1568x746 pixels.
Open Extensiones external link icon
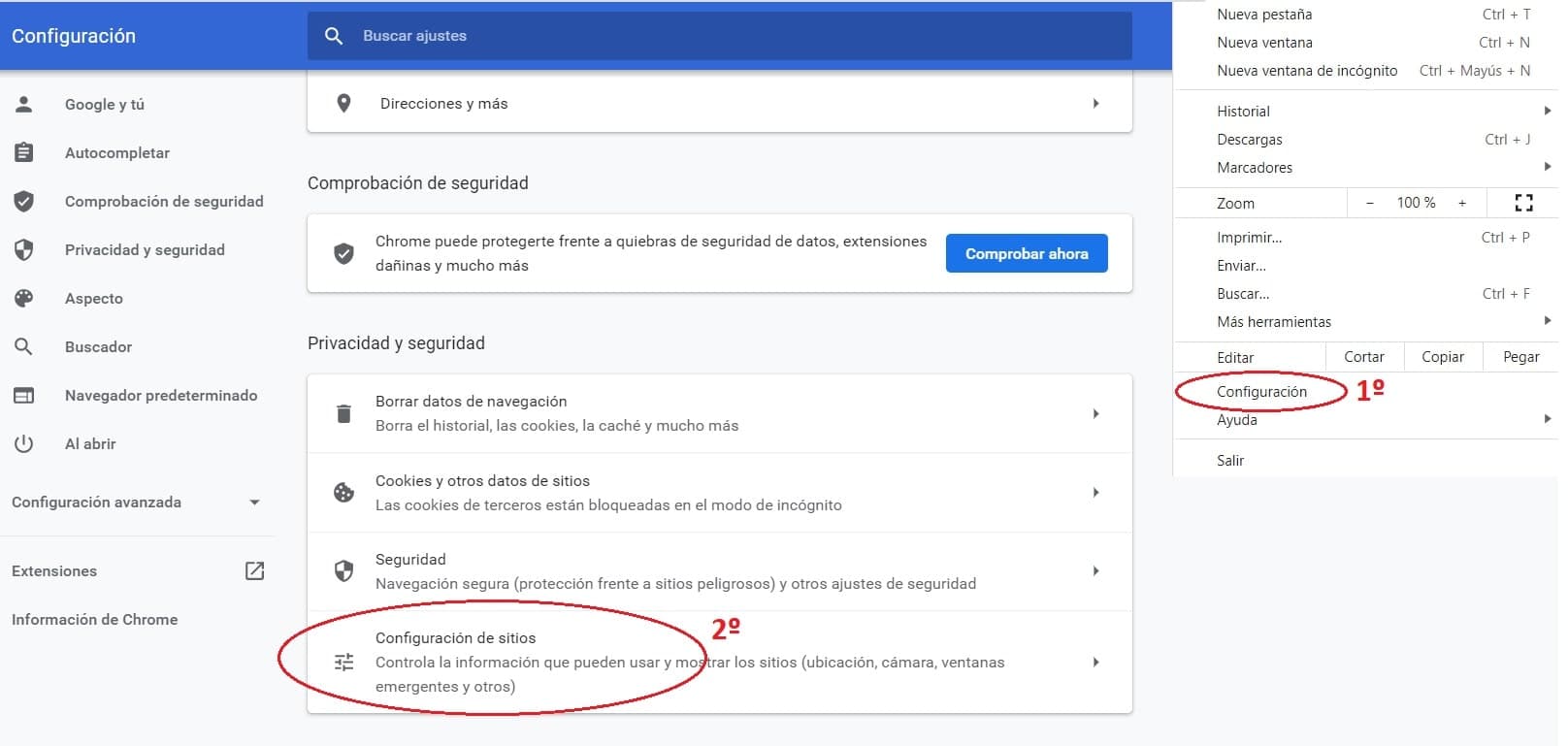pos(254,570)
